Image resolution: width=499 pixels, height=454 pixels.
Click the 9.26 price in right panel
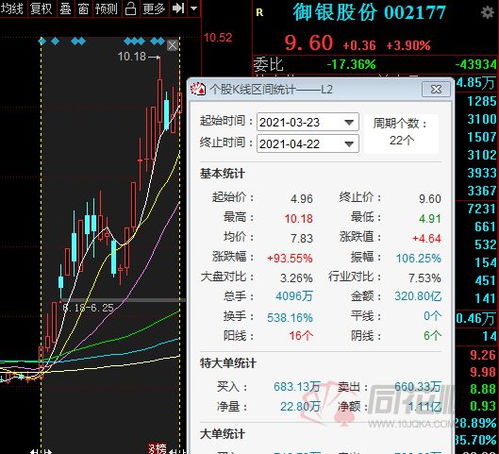[483, 355]
